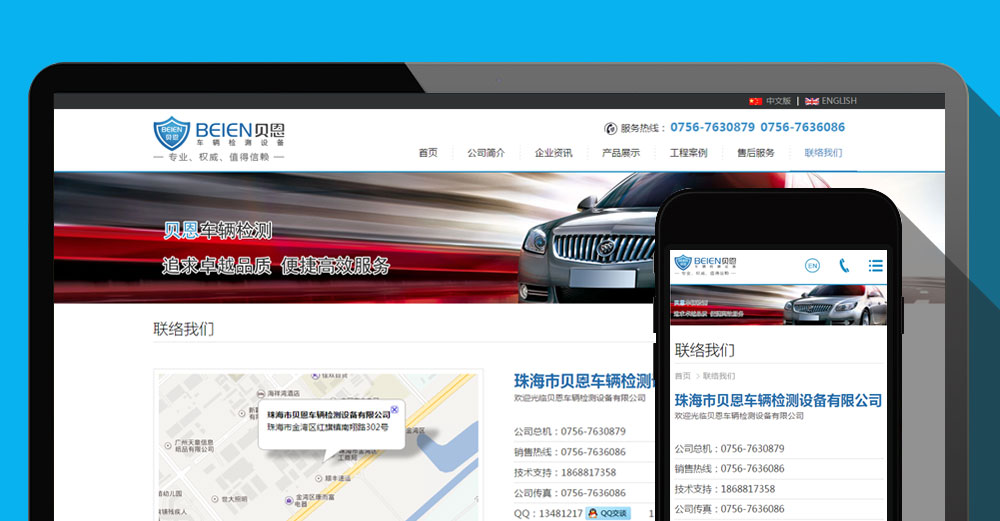Click 公司总机：0756-7630879 on mobile site
The image size is (1000, 521).
[730, 449]
